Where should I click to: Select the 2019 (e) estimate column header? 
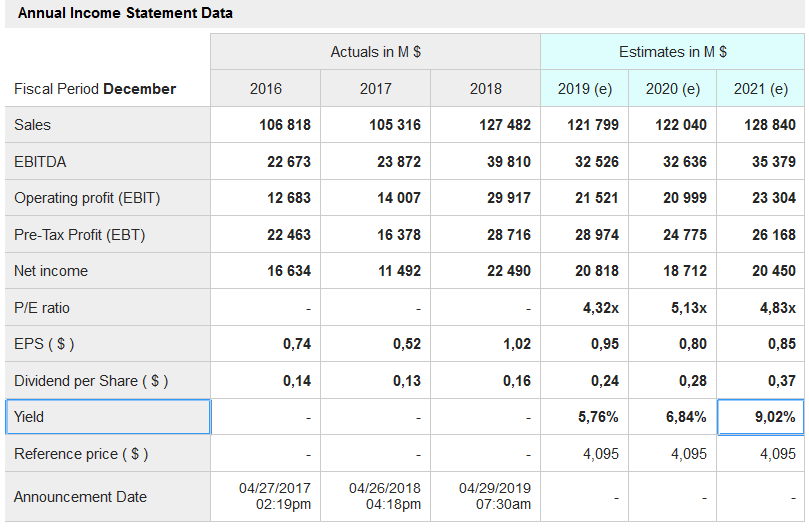[585, 89]
